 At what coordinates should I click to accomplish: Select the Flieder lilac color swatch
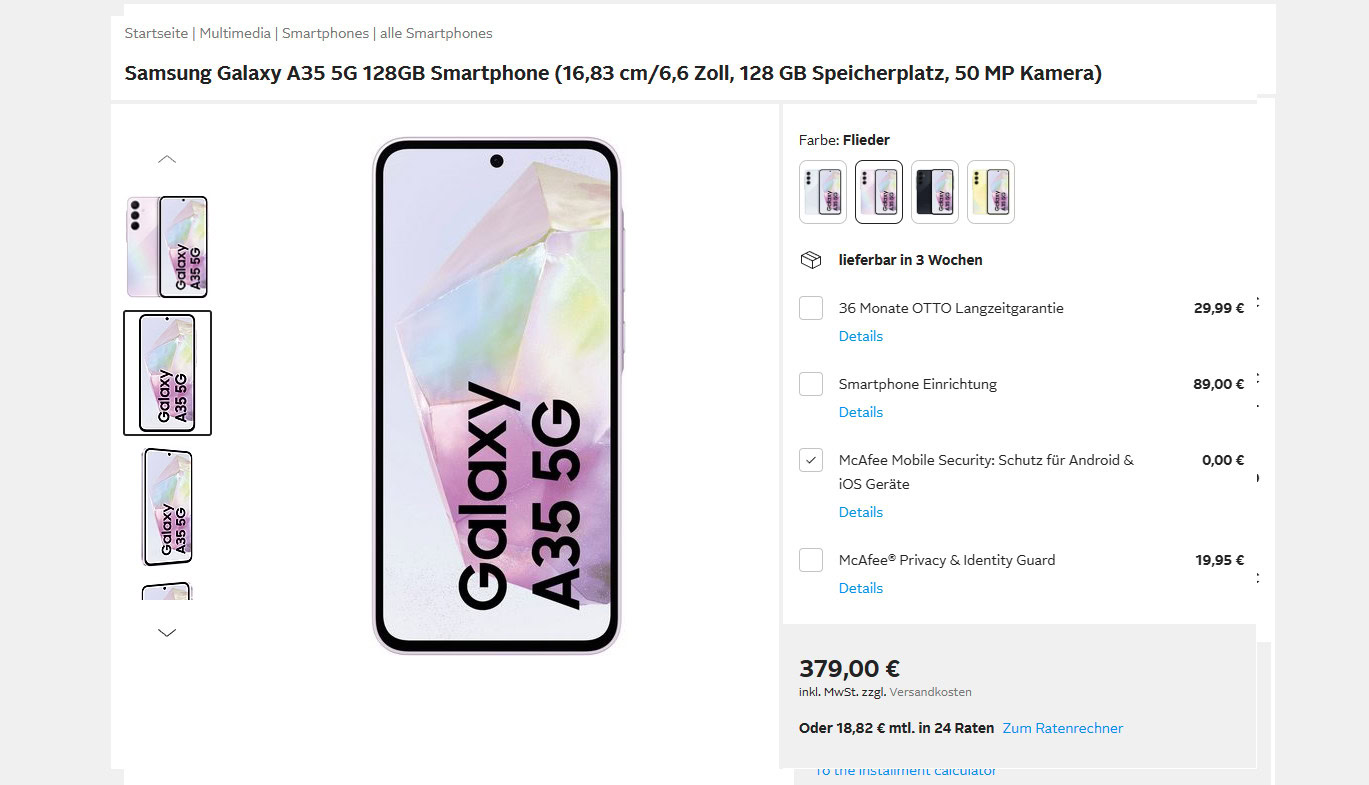pyautogui.click(x=879, y=192)
